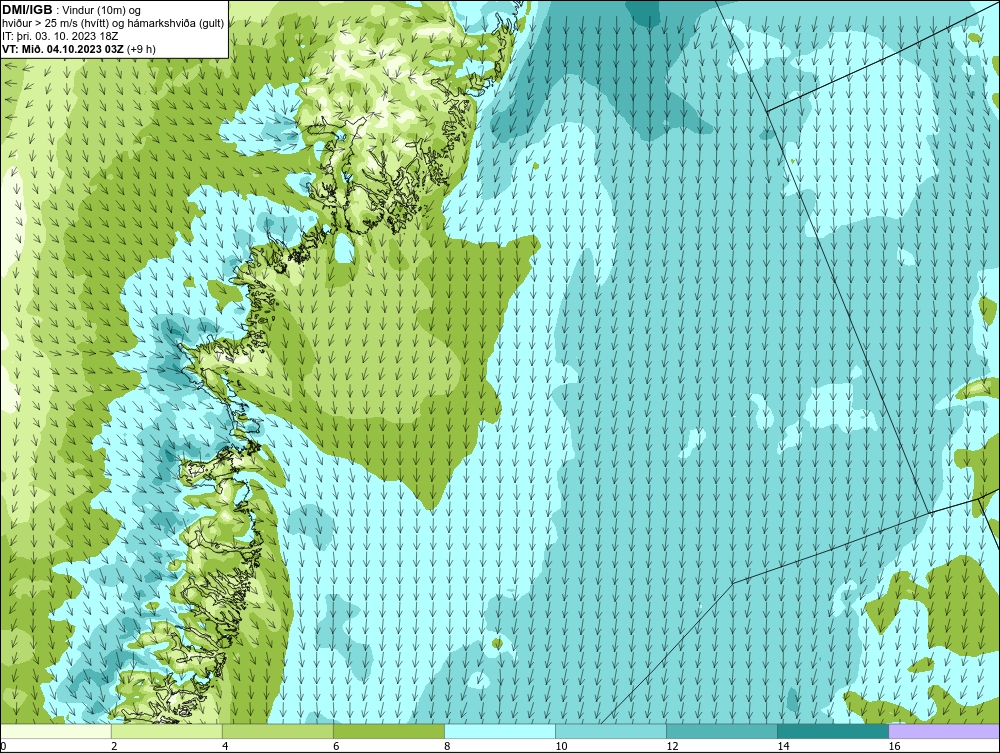1000x753 pixels.
Task: Click the 10–12 m/s light teal swatch
Action: click(x=611, y=731)
